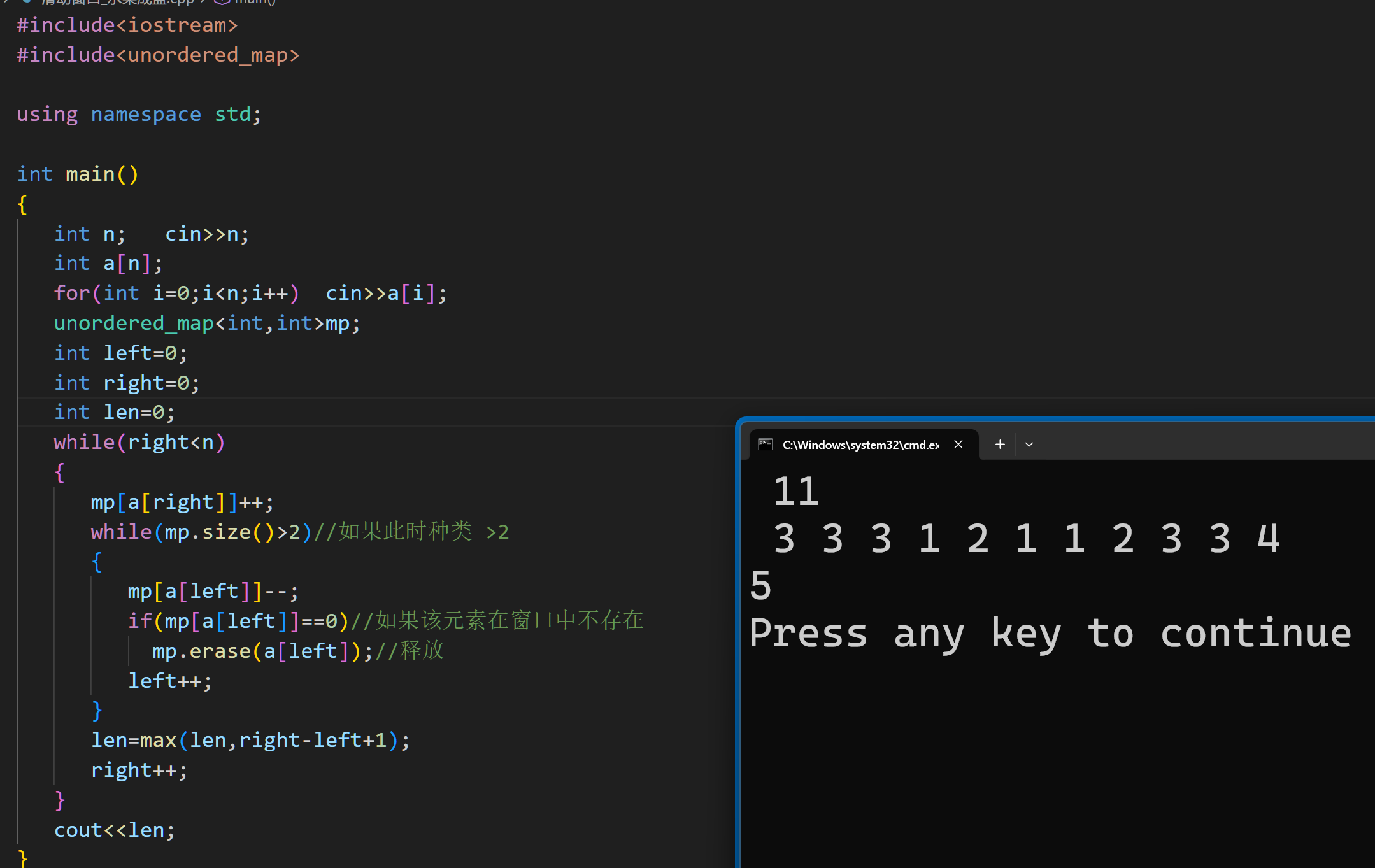1375x868 pixels.
Task: Place cursor on '#include<iostream>' line
Action: [x=127, y=25]
